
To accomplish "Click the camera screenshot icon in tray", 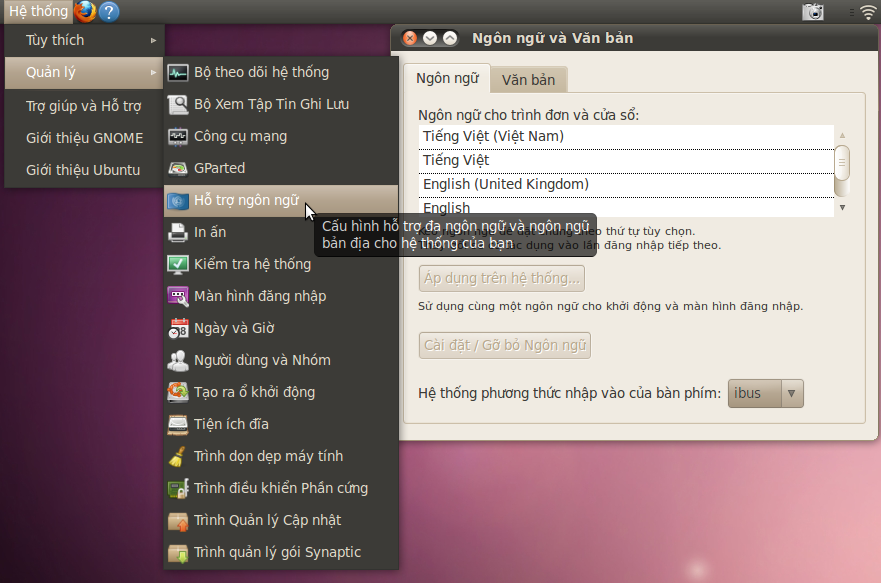I will tap(813, 12).
